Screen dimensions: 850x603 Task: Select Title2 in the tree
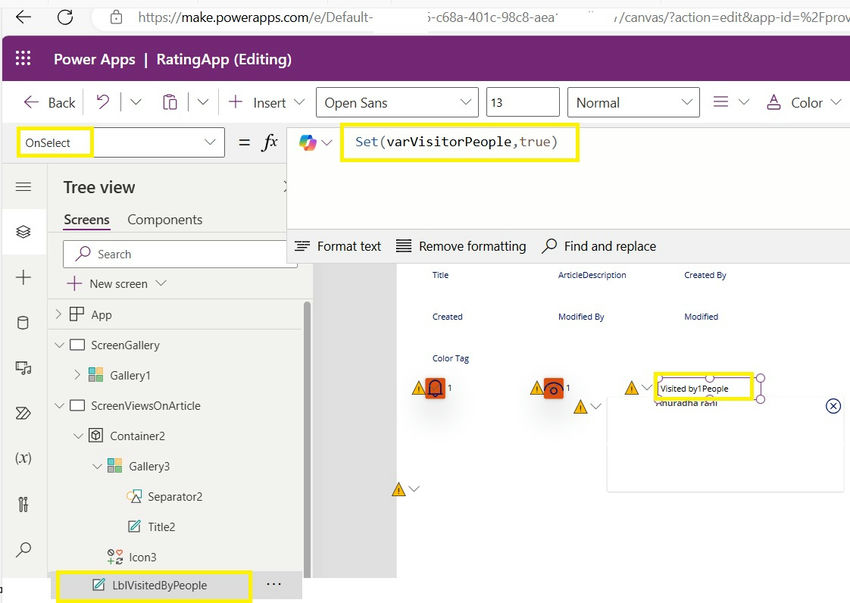coord(161,527)
